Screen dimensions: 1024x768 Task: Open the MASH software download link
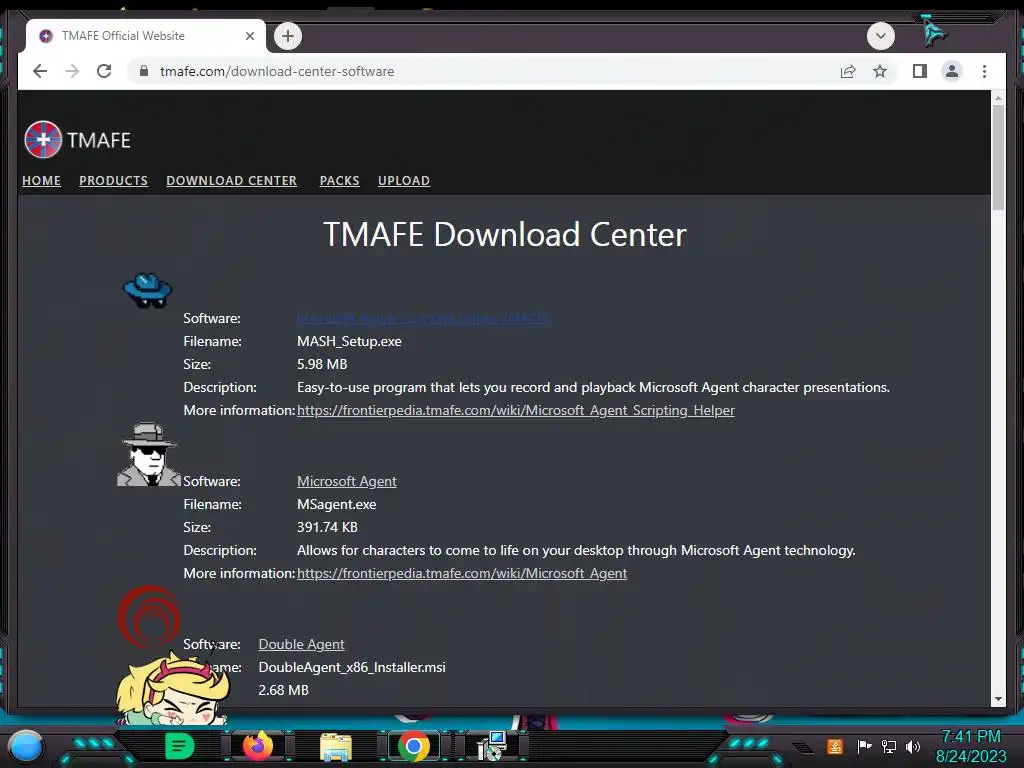click(x=423, y=318)
